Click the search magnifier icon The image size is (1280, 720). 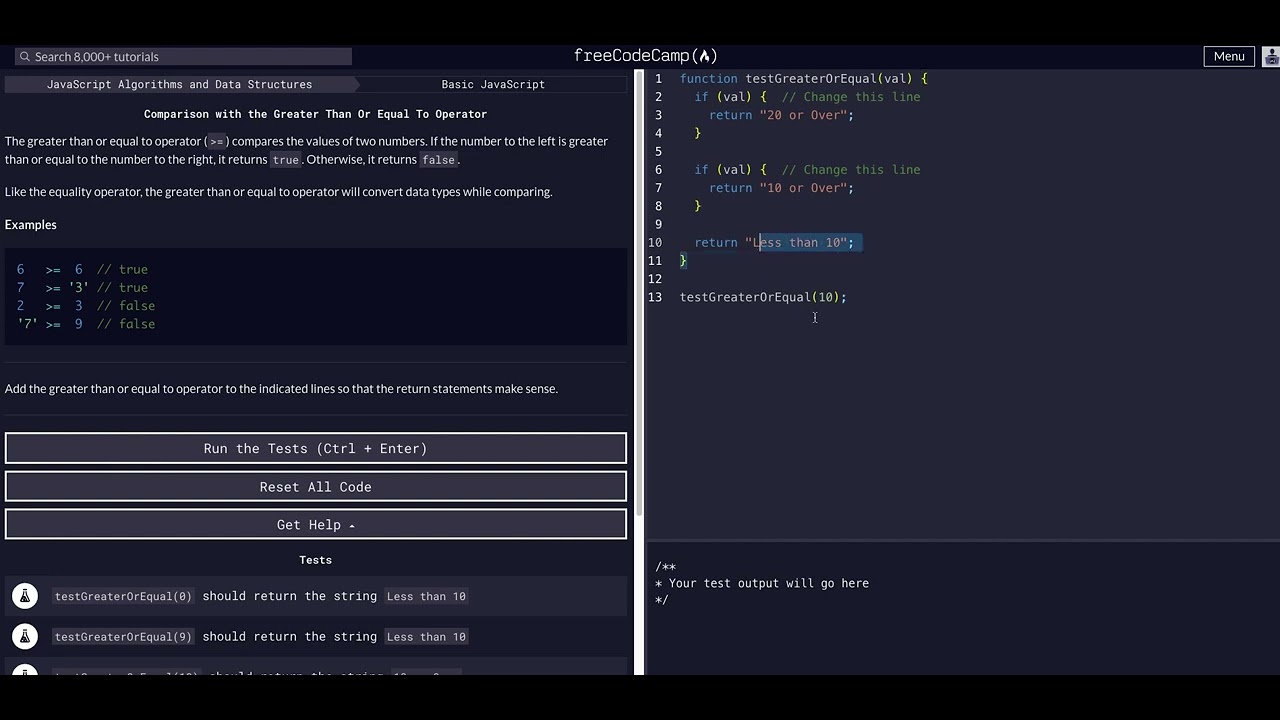25,57
